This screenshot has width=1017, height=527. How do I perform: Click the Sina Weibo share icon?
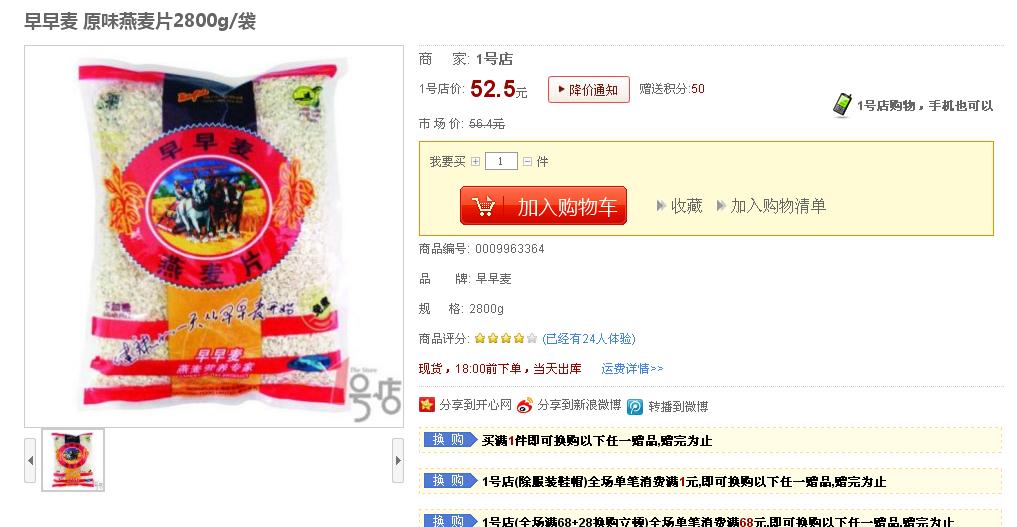click(524, 406)
